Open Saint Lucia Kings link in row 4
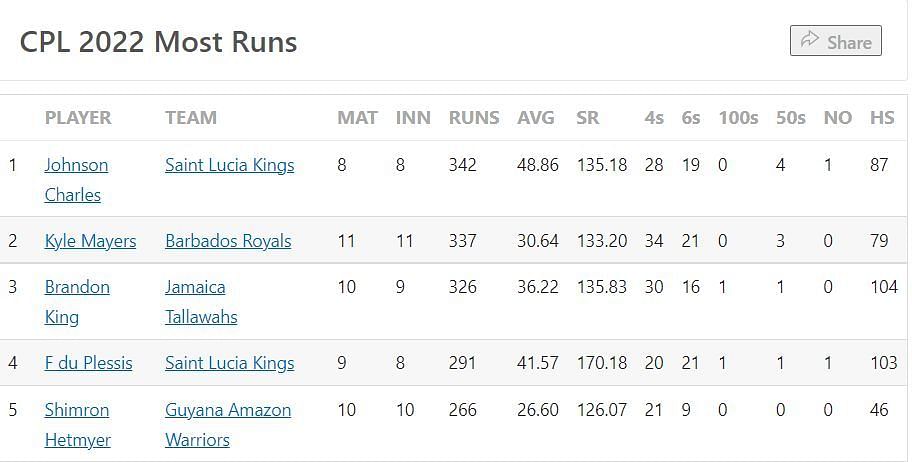Image resolution: width=912 pixels, height=462 pixels. click(x=230, y=363)
